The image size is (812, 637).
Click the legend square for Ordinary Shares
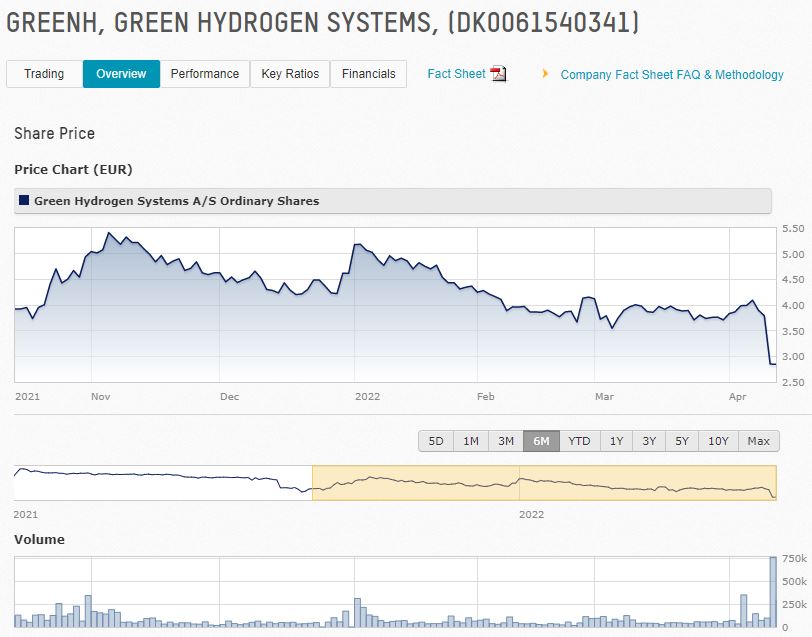click(23, 201)
